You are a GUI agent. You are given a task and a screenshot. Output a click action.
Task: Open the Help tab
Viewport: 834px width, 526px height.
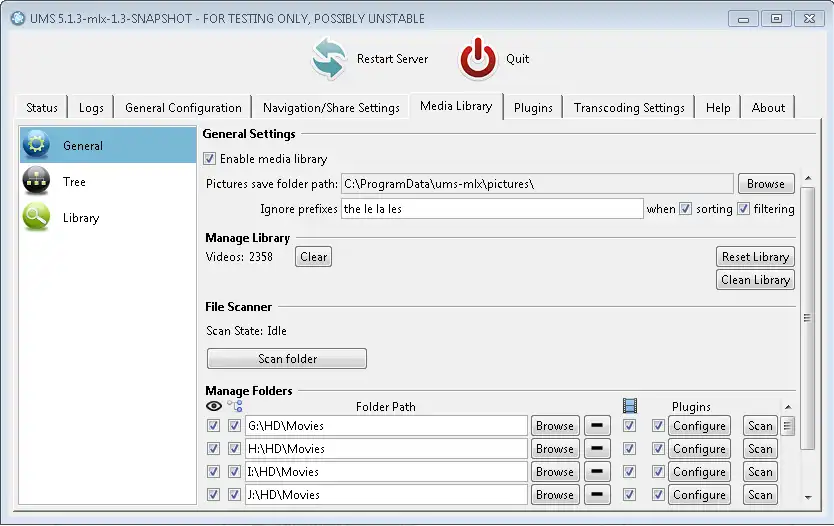(x=718, y=107)
